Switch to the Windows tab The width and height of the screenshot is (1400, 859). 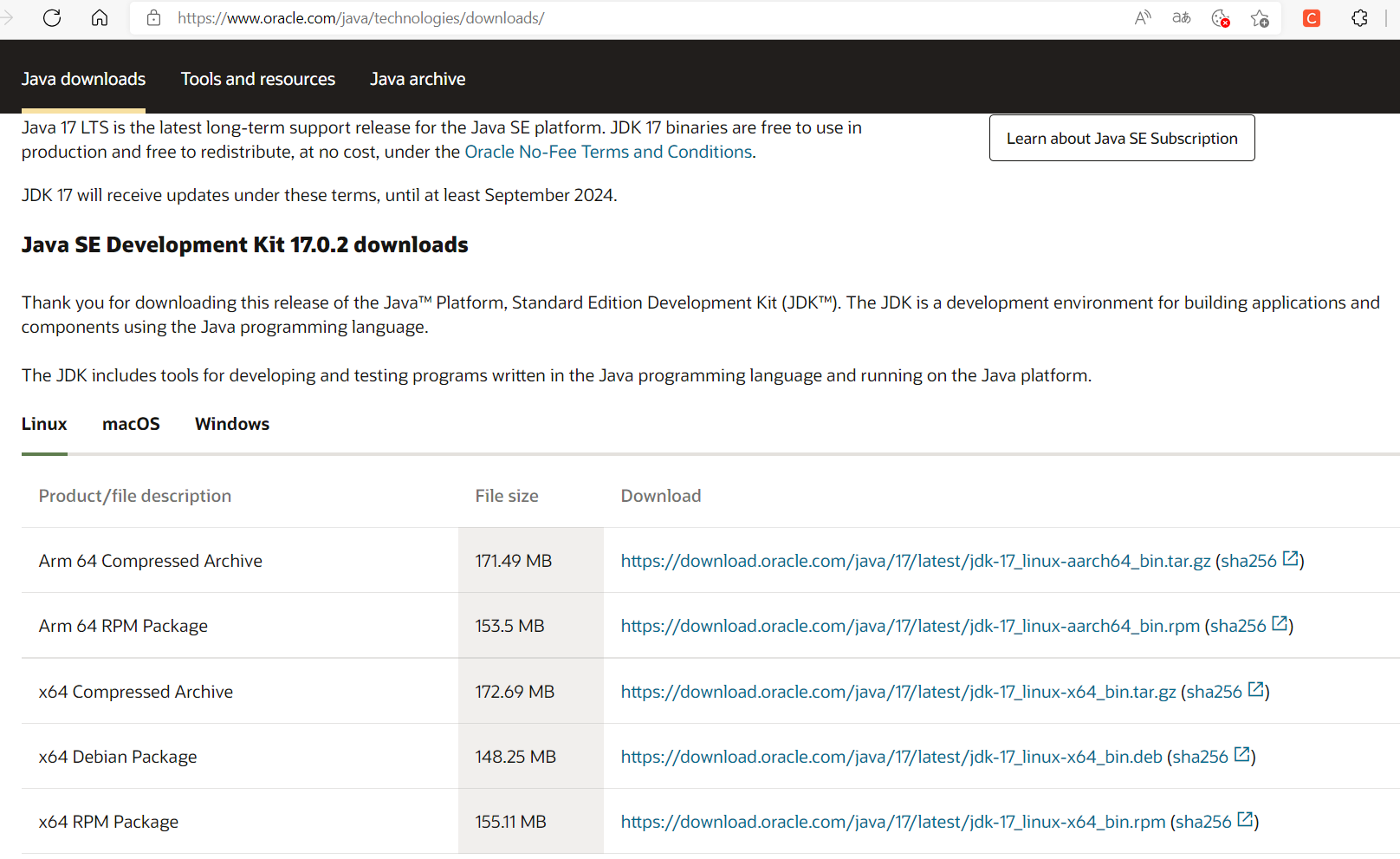tap(232, 424)
